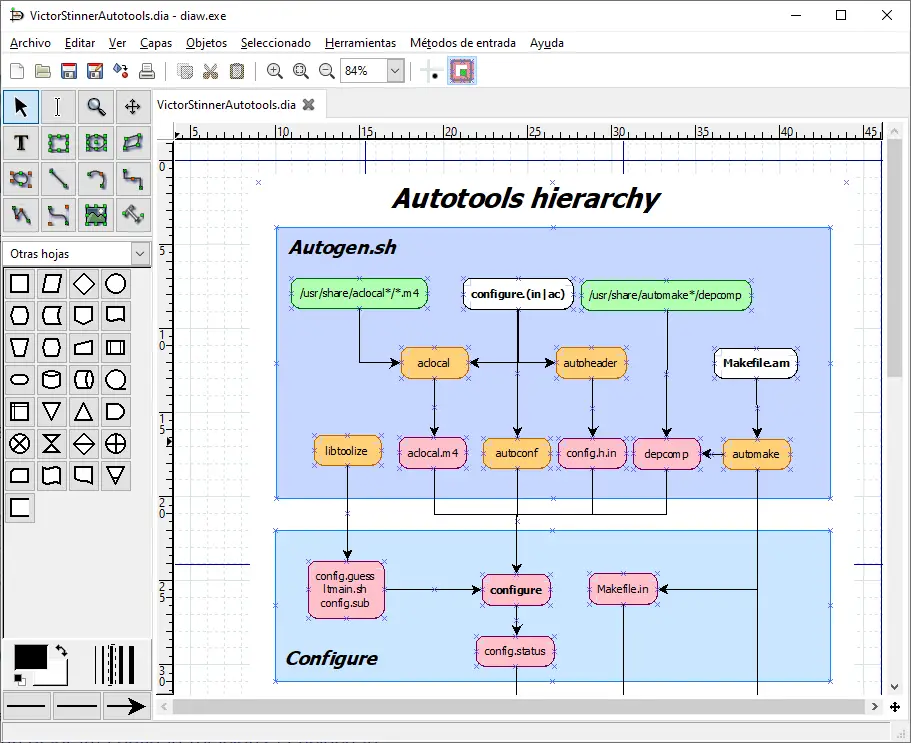Swap foreground and background colors
Image resolution: width=911 pixels, height=743 pixels.
click(62, 651)
